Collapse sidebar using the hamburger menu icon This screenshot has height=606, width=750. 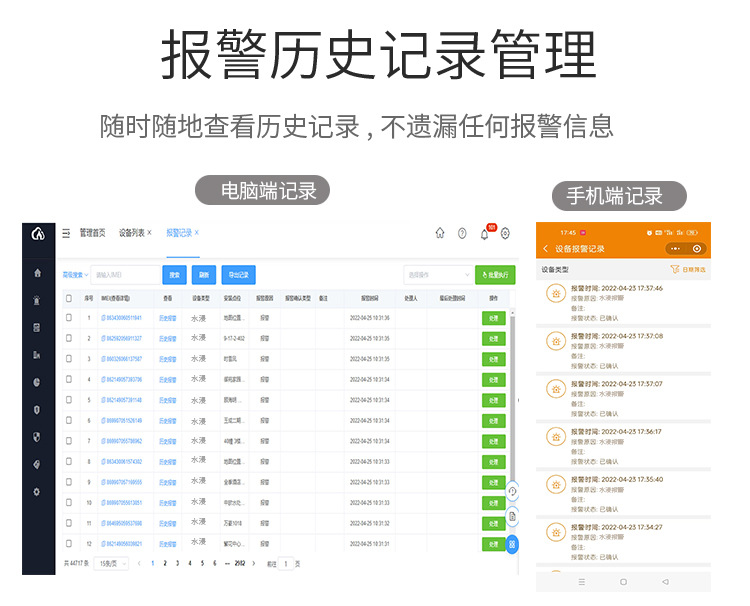66,233
